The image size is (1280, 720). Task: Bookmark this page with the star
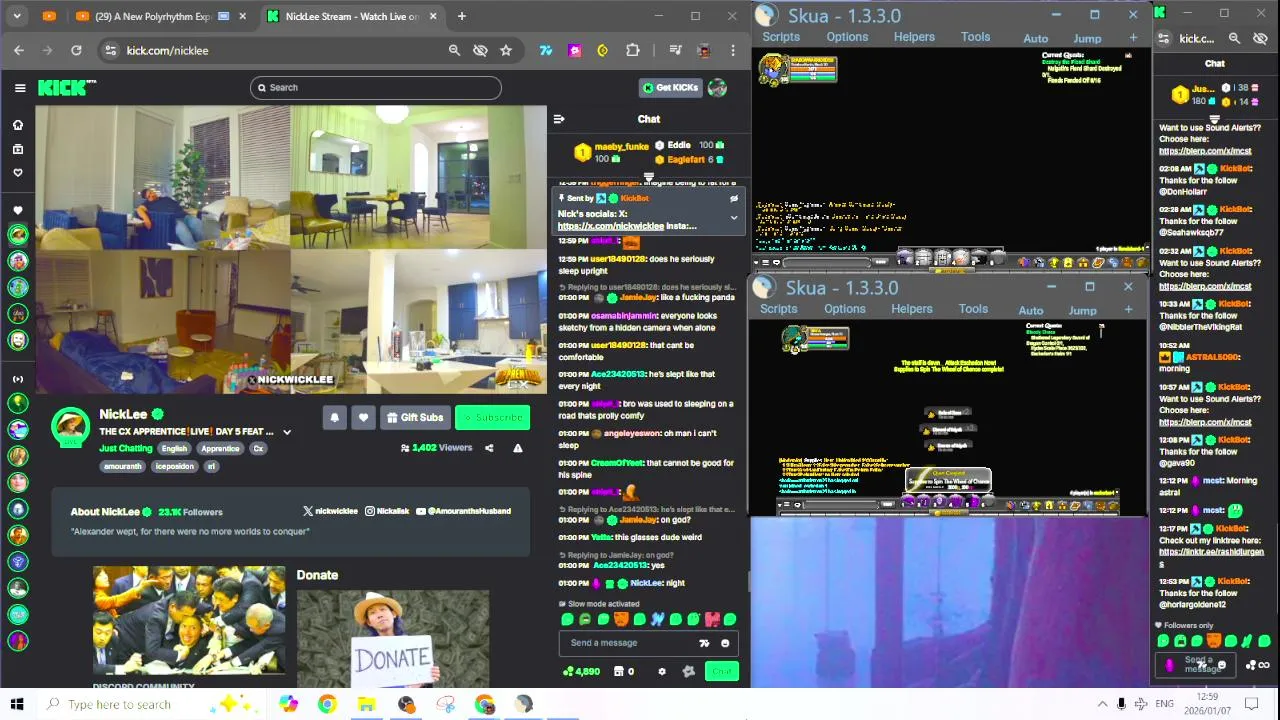tap(506, 50)
